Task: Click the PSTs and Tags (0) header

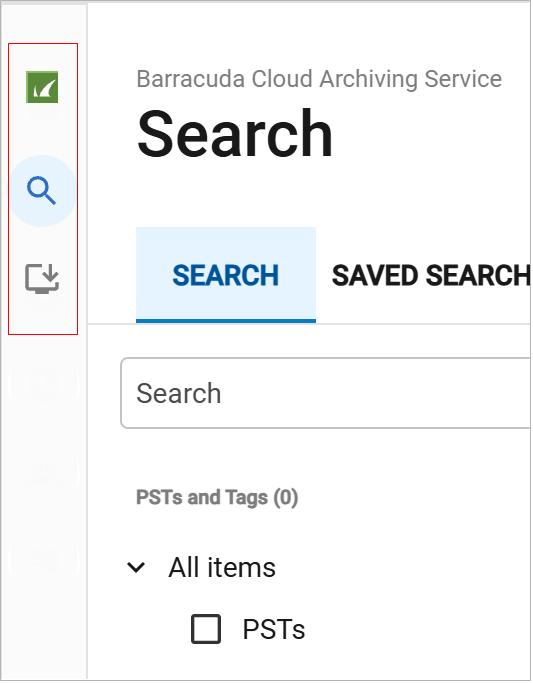Action: pyautogui.click(x=217, y=497)
